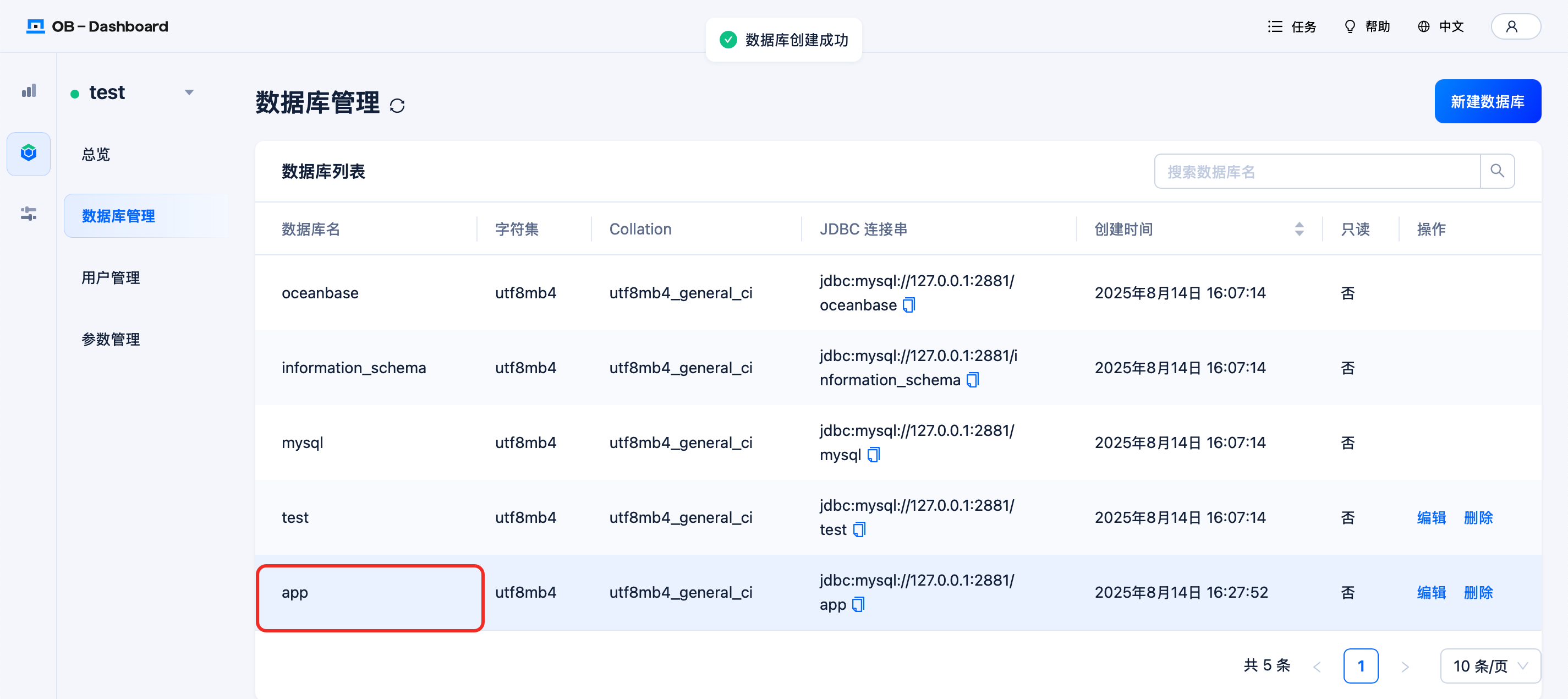Image resolution: width=1568 pixels, height=699 pixels.
Task: Go to 总览 menu item
Action: tap(96, 154)
